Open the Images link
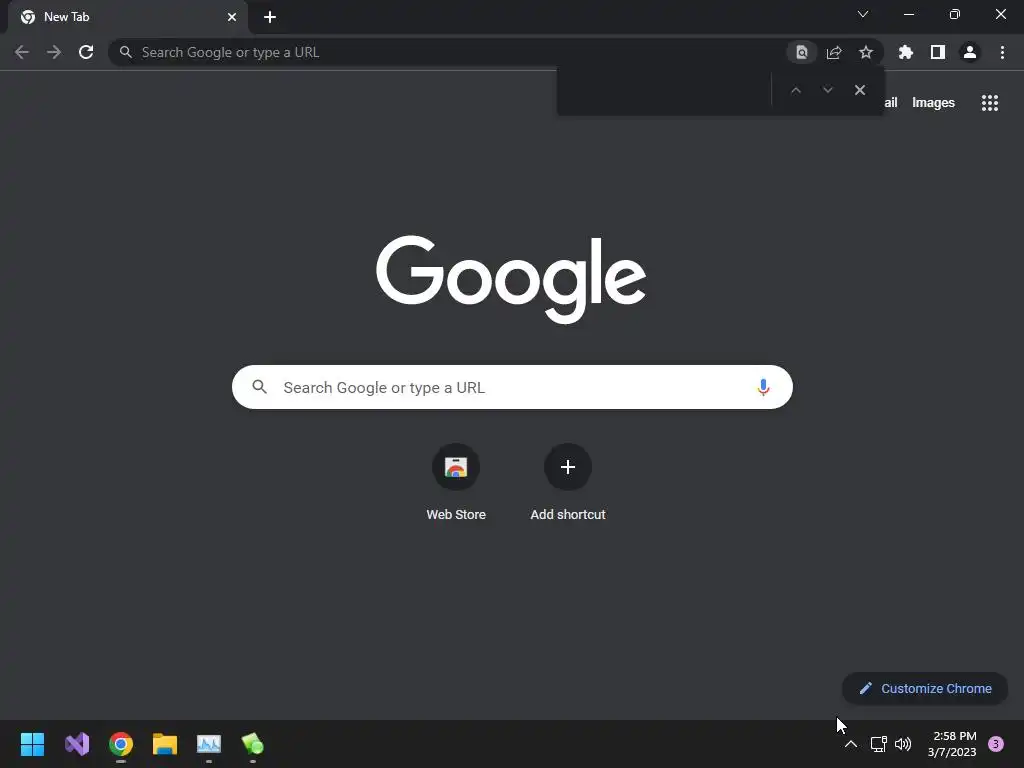The height and width of the screenshot is (768, 1024). coord(933,103)
